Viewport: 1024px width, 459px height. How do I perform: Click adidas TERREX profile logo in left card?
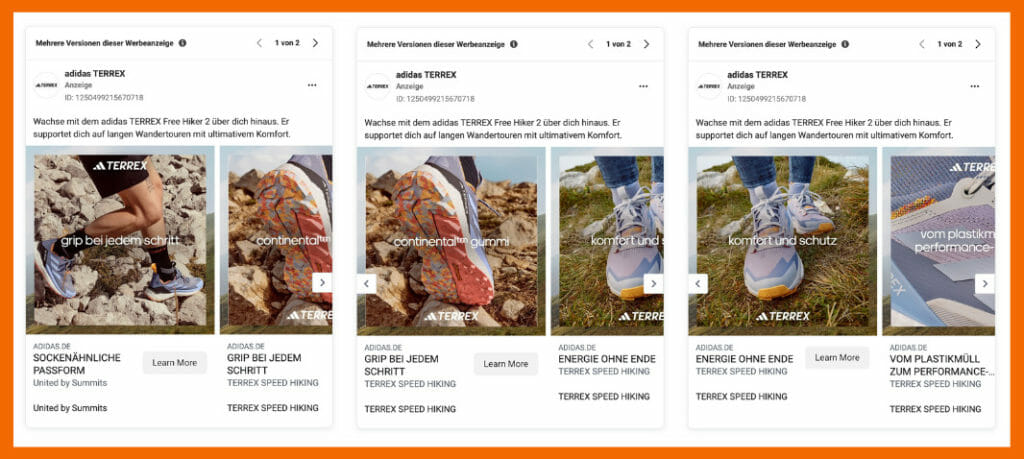[46, 86]
